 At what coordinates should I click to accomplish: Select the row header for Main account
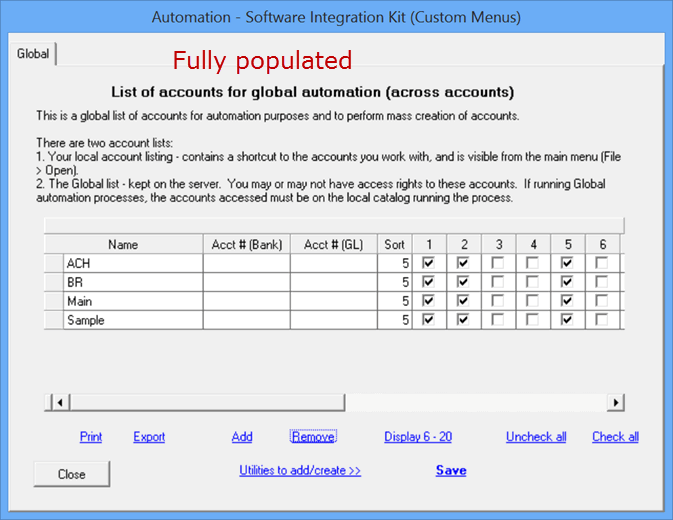tap(54, 301)
